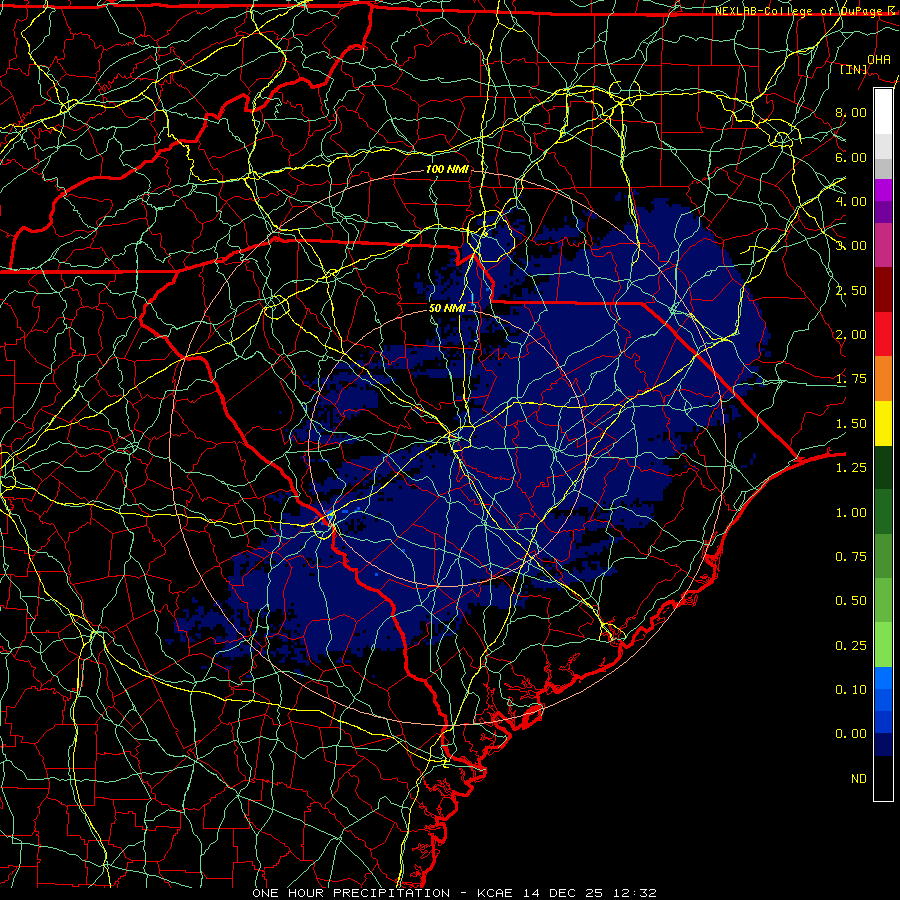Click the darkest green 1.25 legend block
Image resolution: width=900 pixels, height=900 pixels.
[883, 467]
